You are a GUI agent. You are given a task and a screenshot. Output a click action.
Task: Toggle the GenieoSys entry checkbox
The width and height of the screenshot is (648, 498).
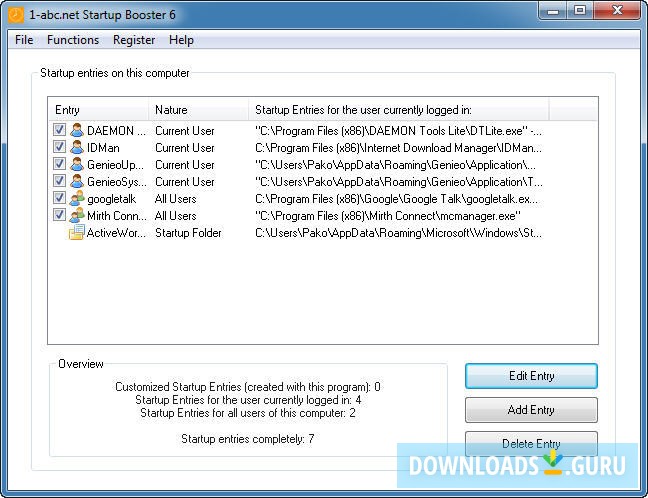click(59, 181)
